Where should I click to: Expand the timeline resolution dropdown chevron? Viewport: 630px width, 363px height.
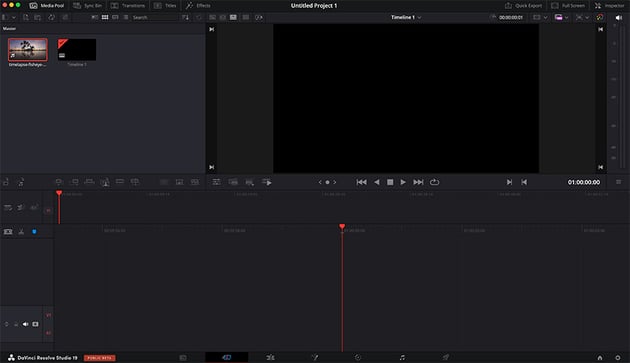545,18
